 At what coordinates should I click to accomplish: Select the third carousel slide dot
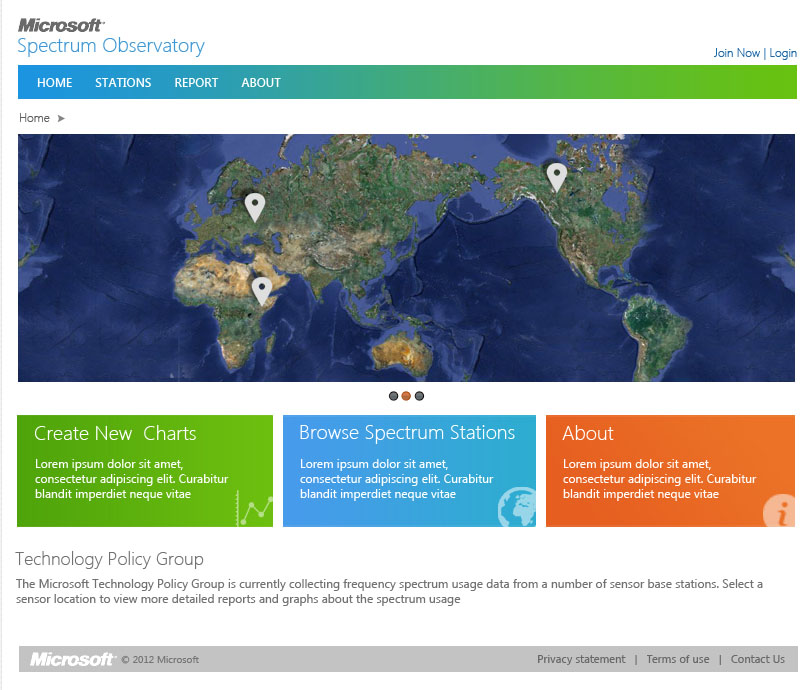pos(419,396)
